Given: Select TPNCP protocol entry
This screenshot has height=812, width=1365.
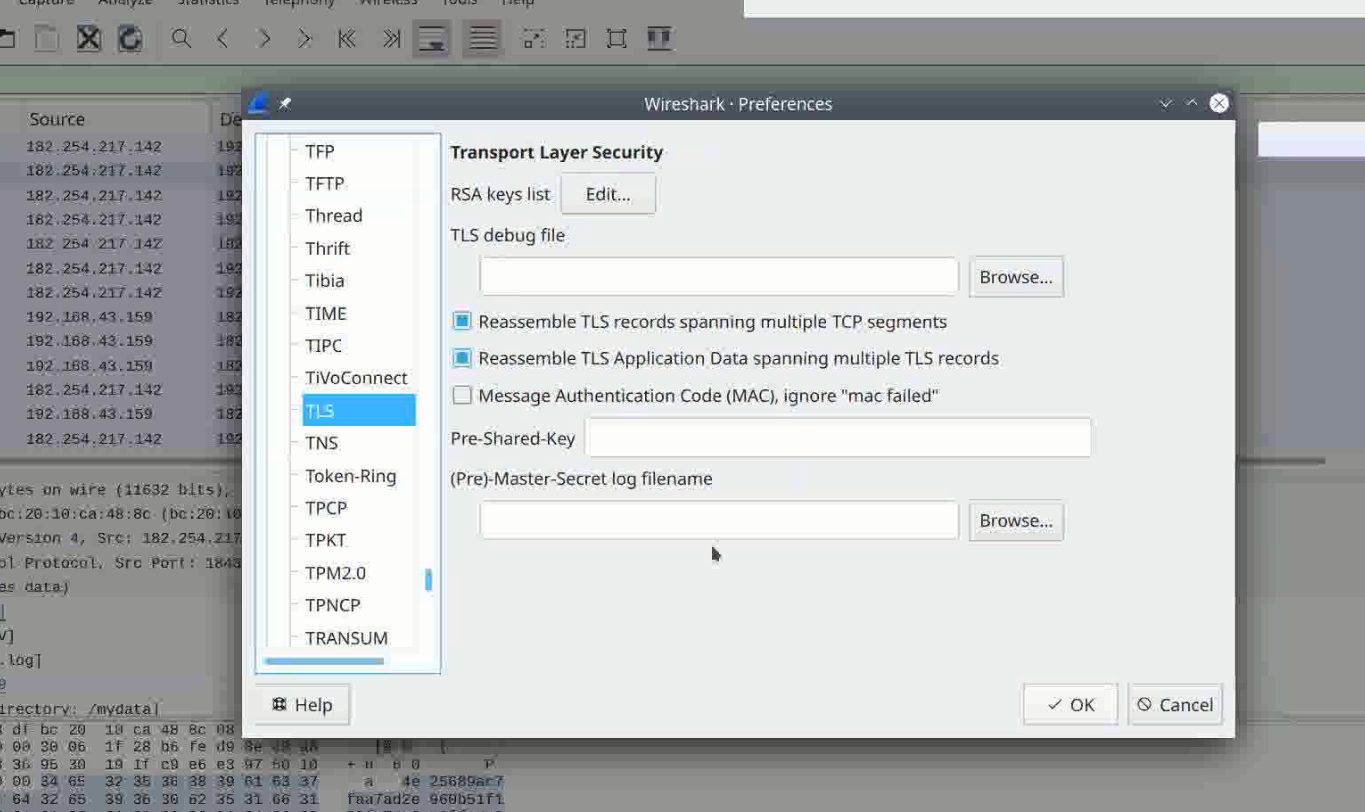Looking at the screenshot, I should pos(333,605).
